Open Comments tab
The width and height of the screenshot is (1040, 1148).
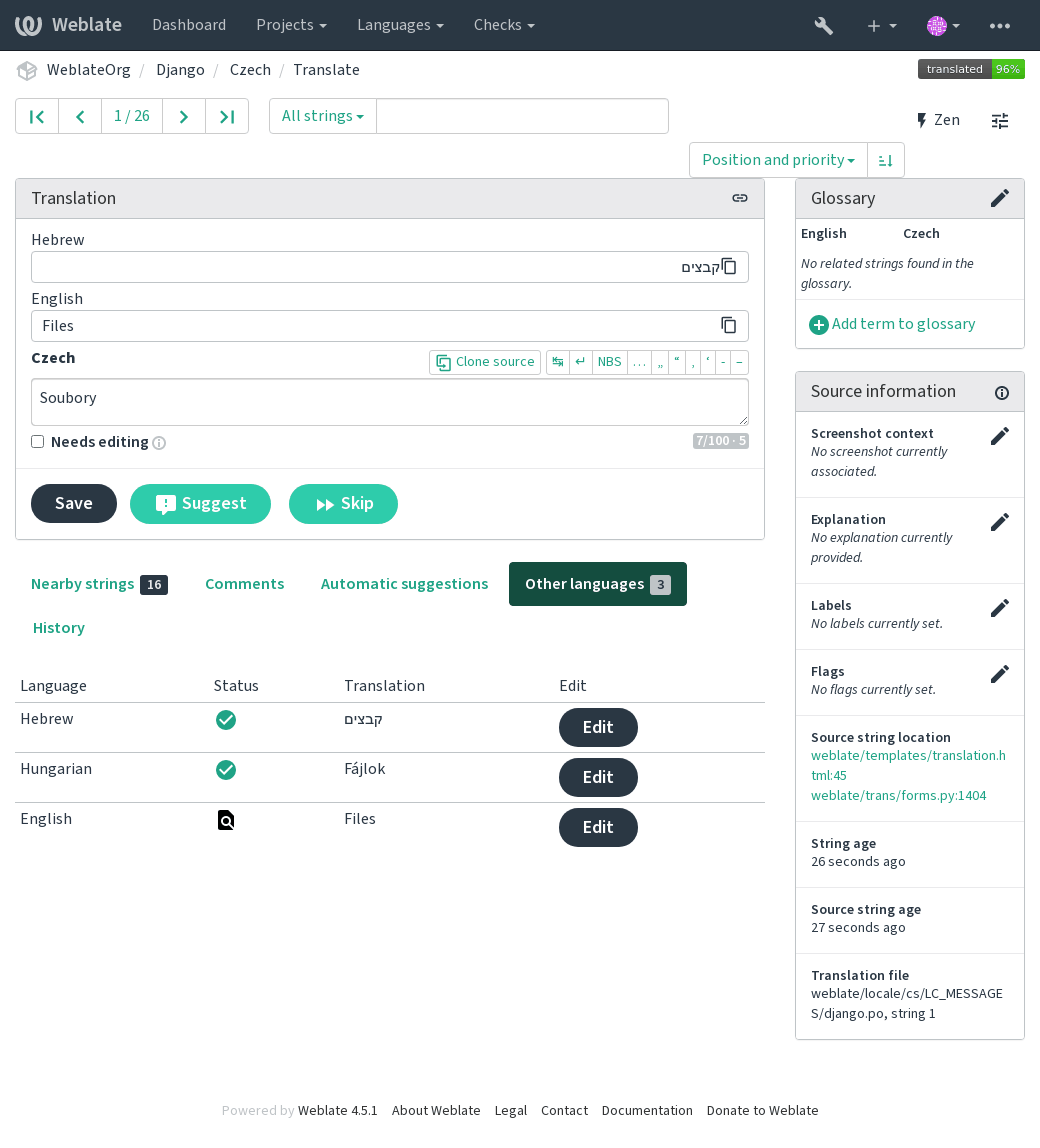click(x=245, y=584)
